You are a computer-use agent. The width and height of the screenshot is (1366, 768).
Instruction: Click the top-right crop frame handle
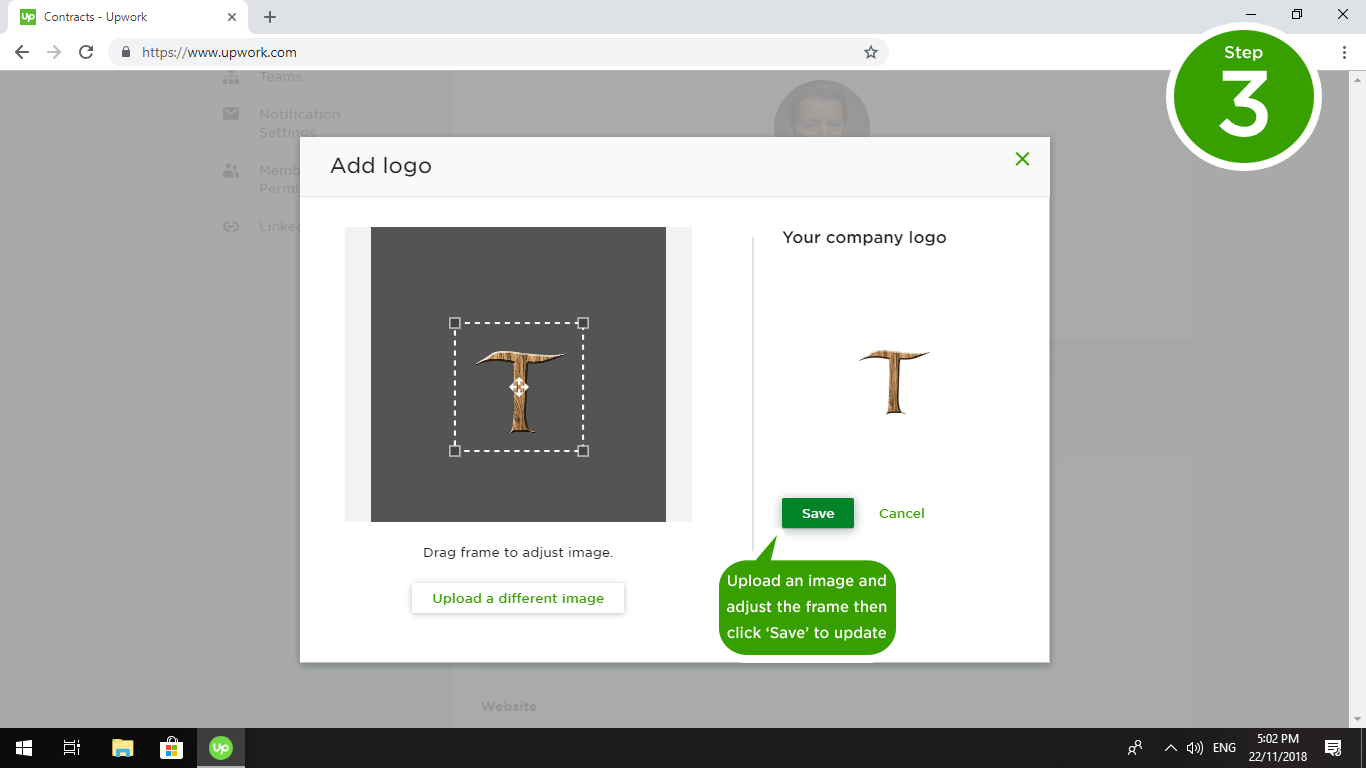pos(583,323)
